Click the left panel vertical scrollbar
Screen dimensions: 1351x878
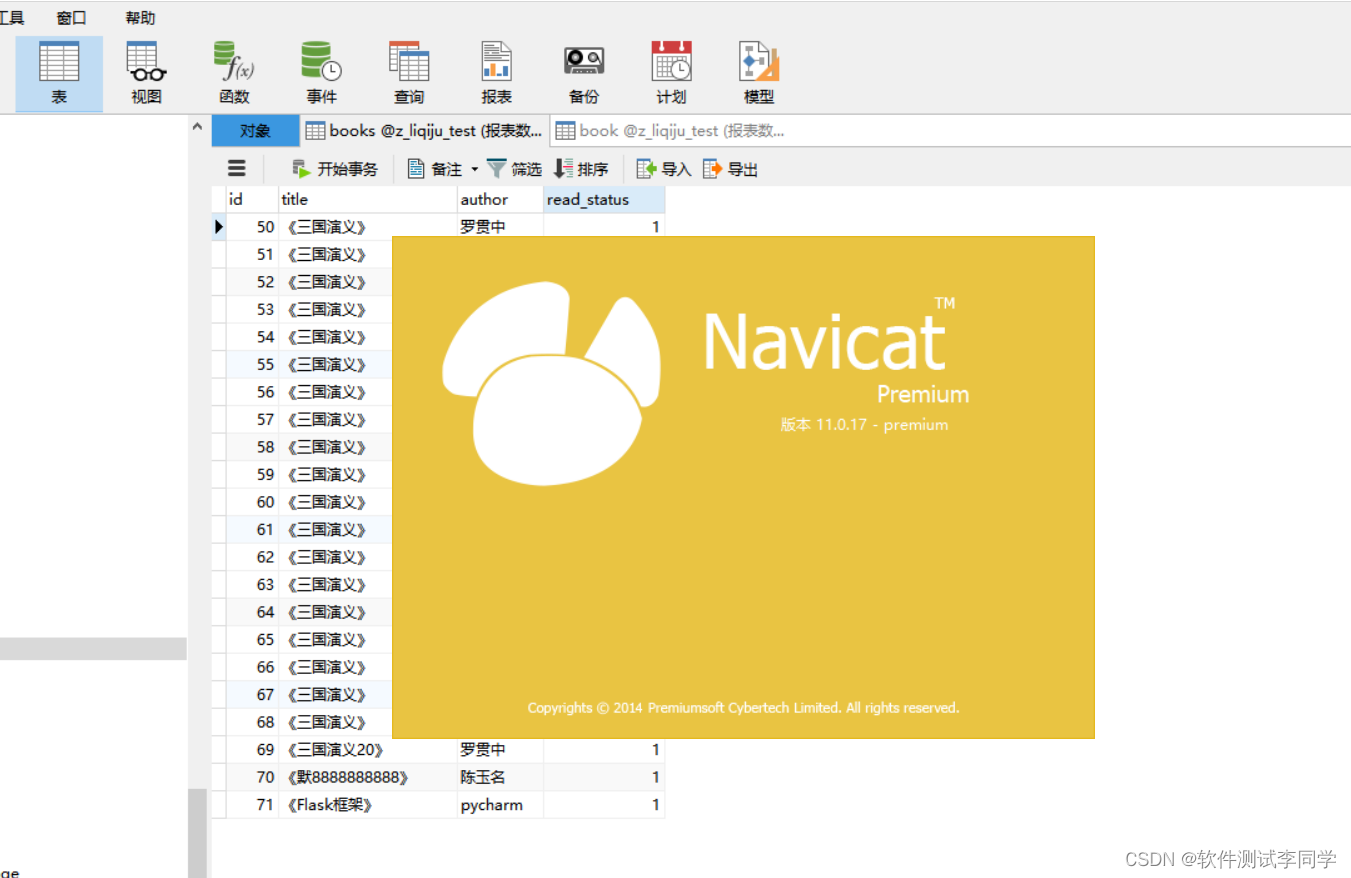(x=197, y=832)
